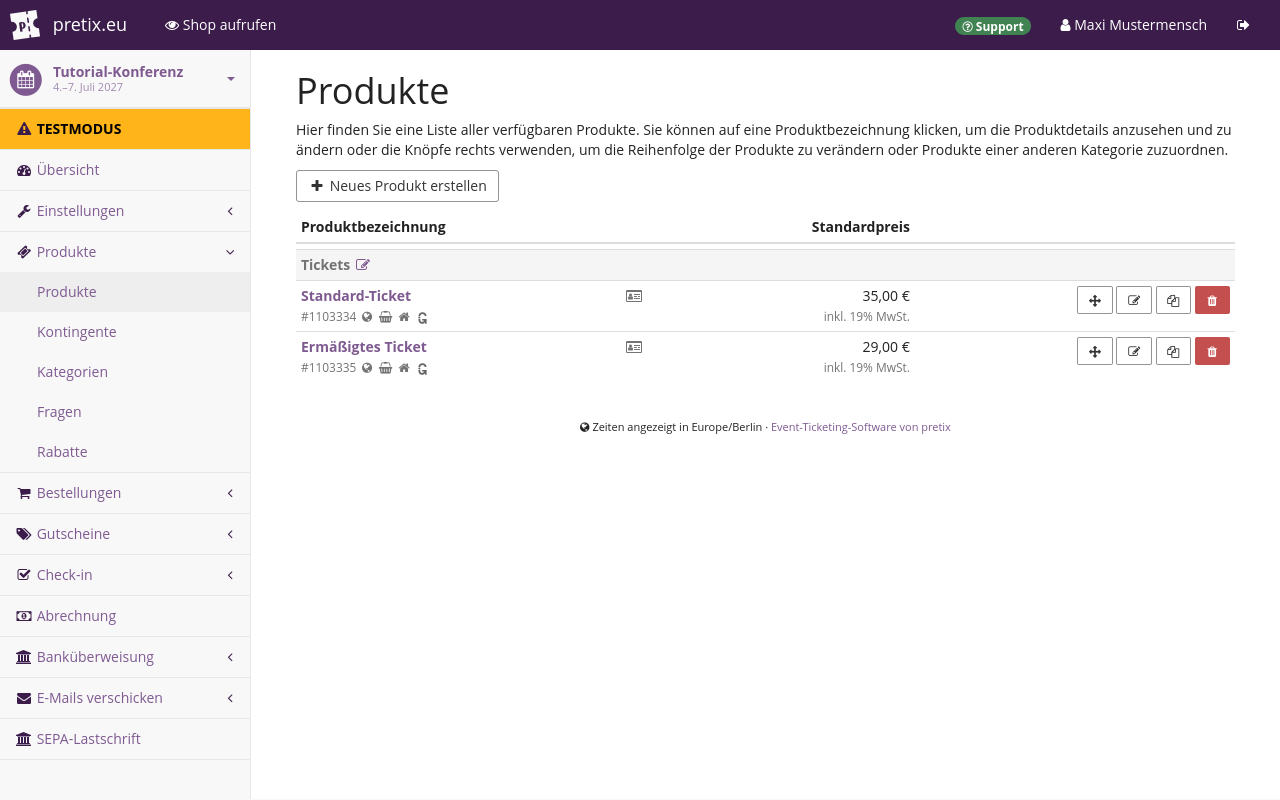The width and height of the screenshot is (1280, 800).
Task: Open the Standard-Ticket product link
Action: click(356, 296)
